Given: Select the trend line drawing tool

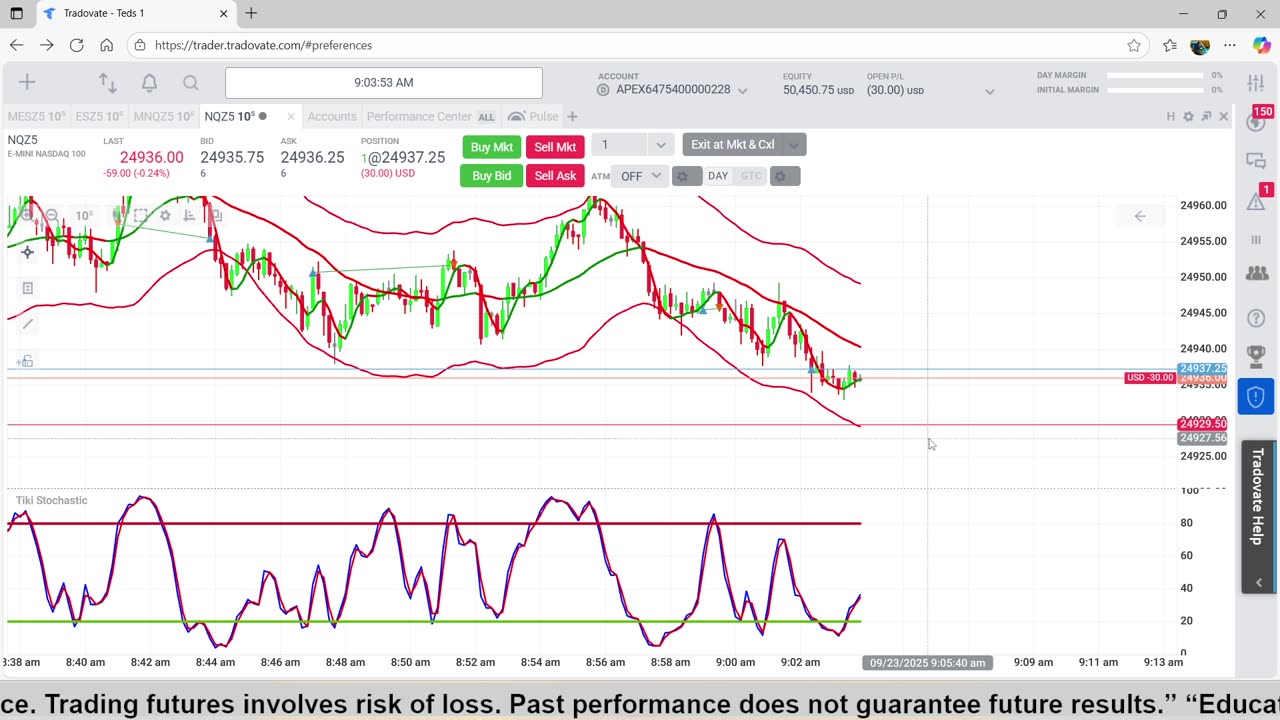Looking at the screenshot, I should pyautogui.click(x=27, y=323).
